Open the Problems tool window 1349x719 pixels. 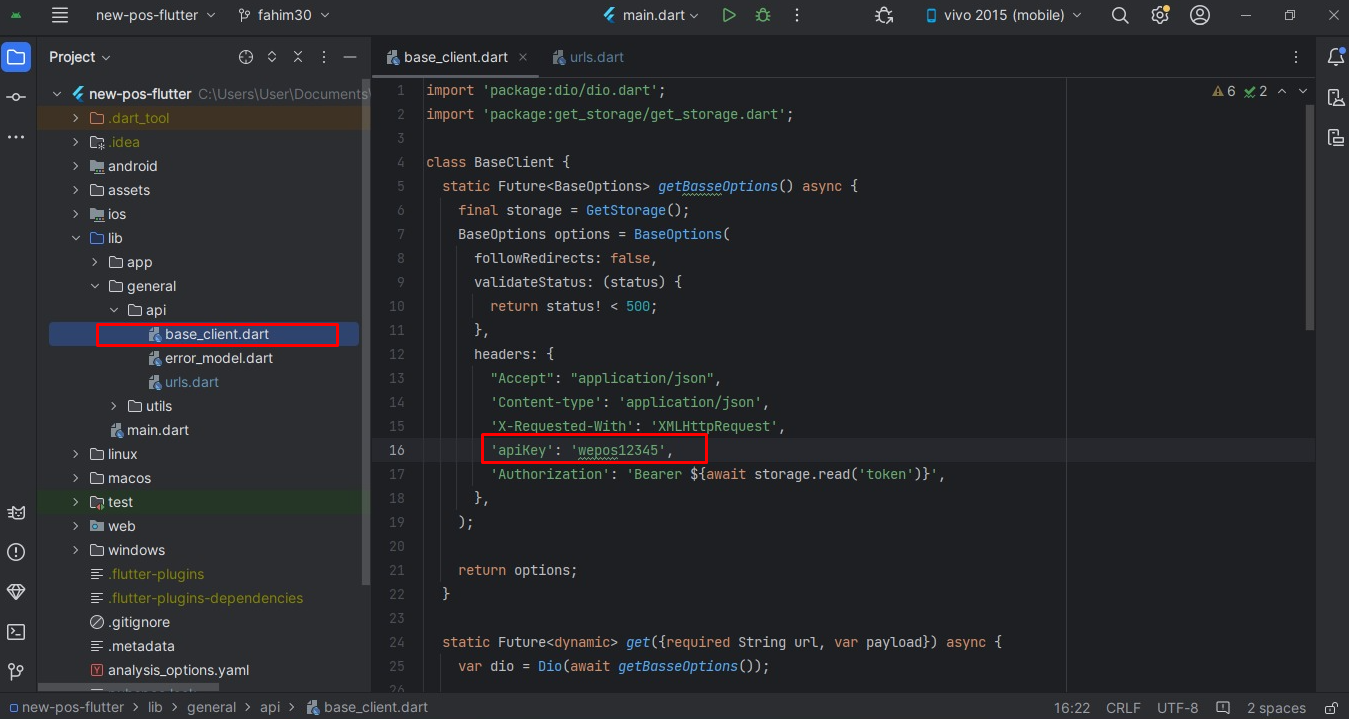point(16,552)
